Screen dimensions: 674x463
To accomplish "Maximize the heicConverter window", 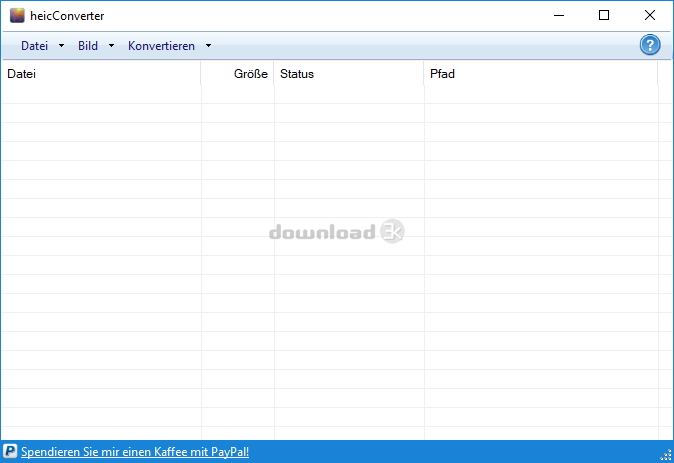I will [x=603, y=15].
